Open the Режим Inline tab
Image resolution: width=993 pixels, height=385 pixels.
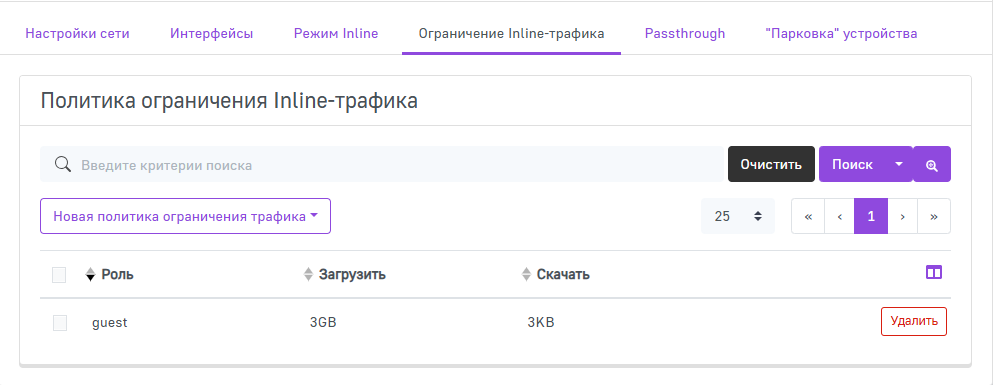coord(336,34)
